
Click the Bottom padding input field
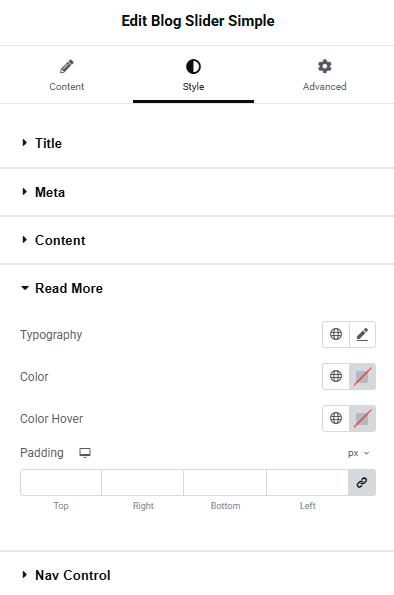pos(225,482)
